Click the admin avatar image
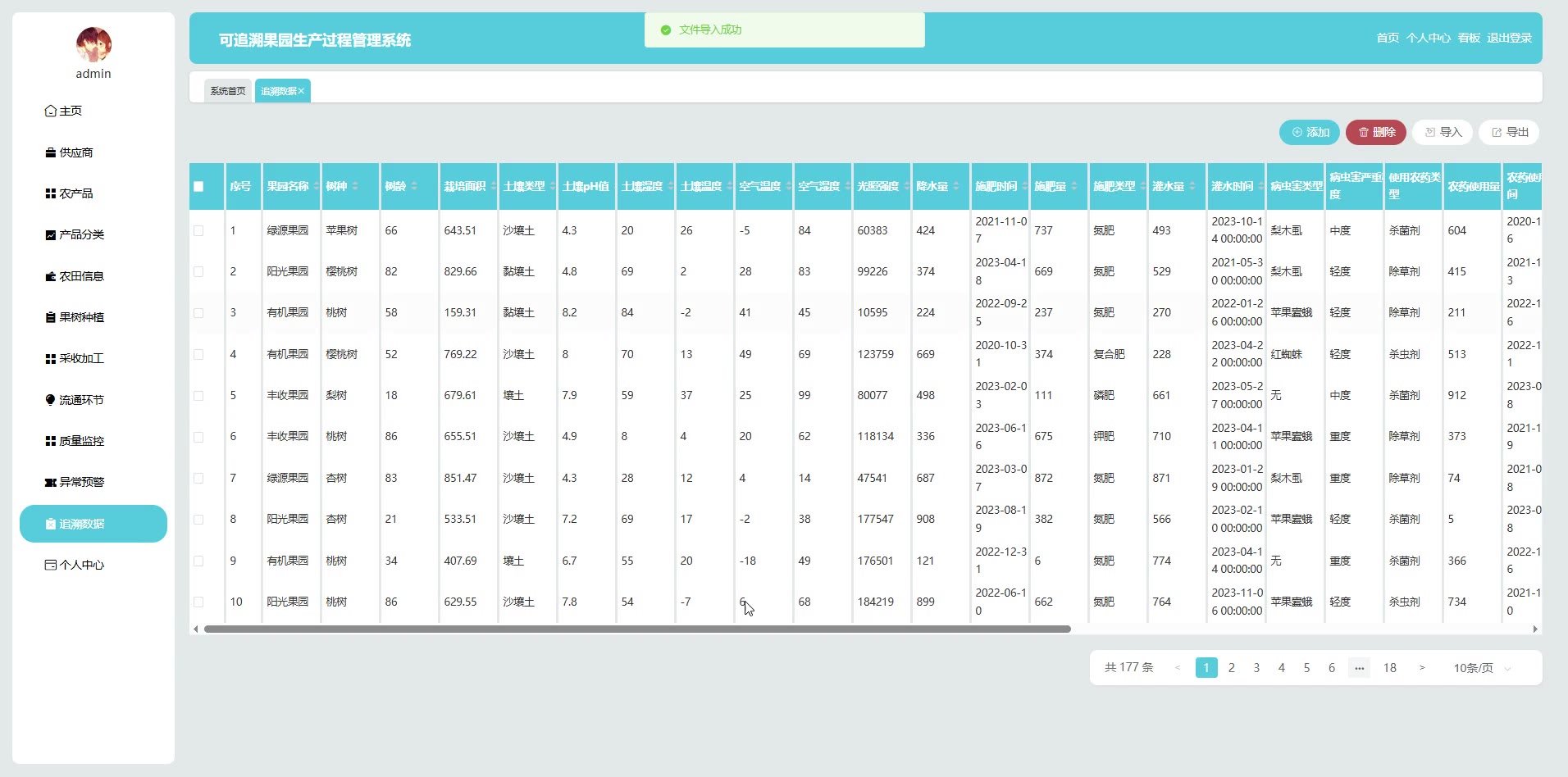Screen dimensions: 1568x777 (93, 44)
